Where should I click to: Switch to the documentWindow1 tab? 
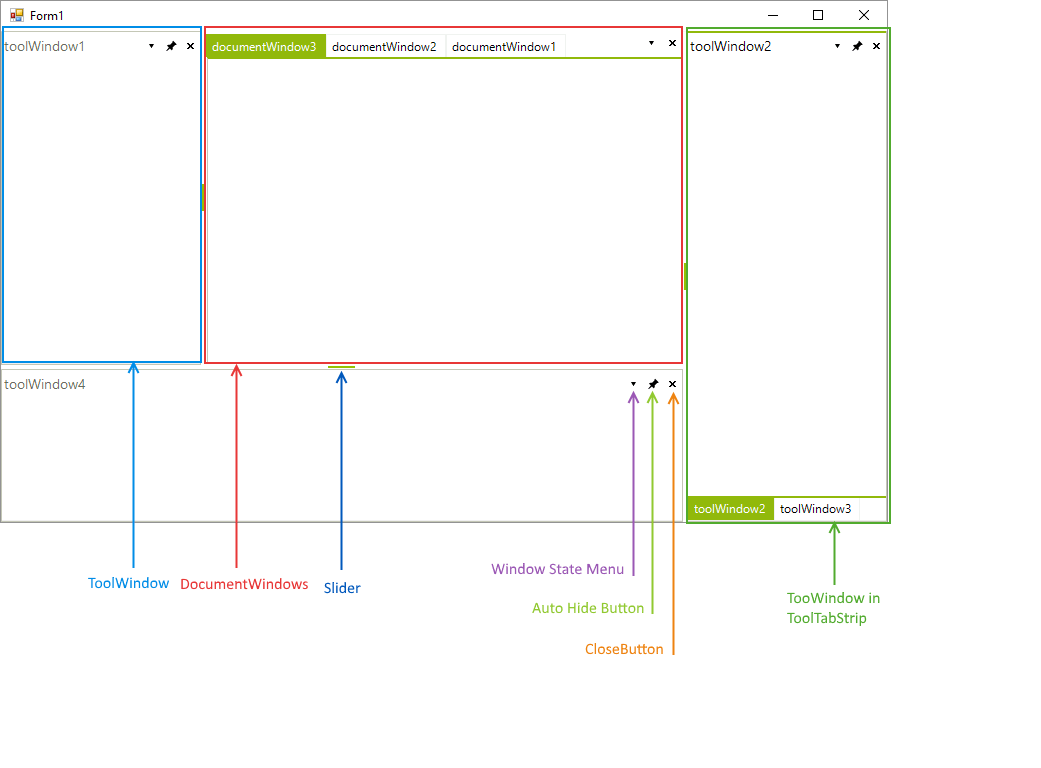[505, 45]
